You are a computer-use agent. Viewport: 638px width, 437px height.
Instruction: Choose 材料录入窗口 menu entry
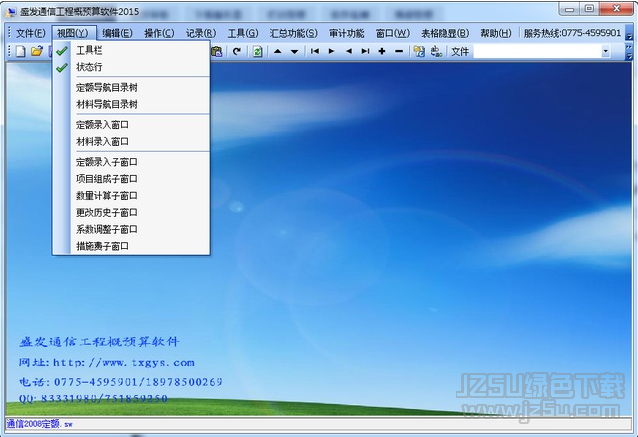coord(131,142)
